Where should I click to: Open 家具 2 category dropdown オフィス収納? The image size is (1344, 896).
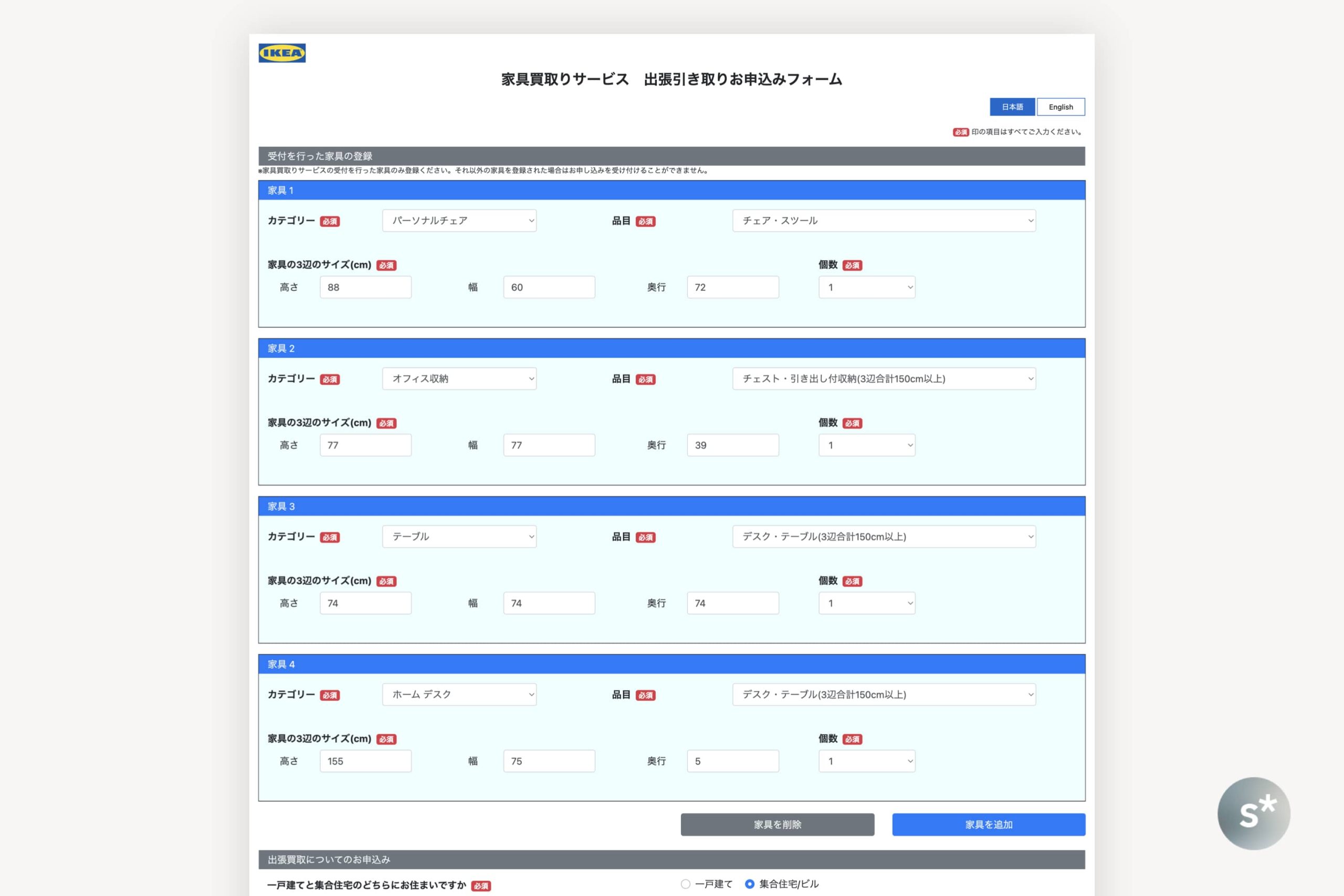[x=459, y=379]
